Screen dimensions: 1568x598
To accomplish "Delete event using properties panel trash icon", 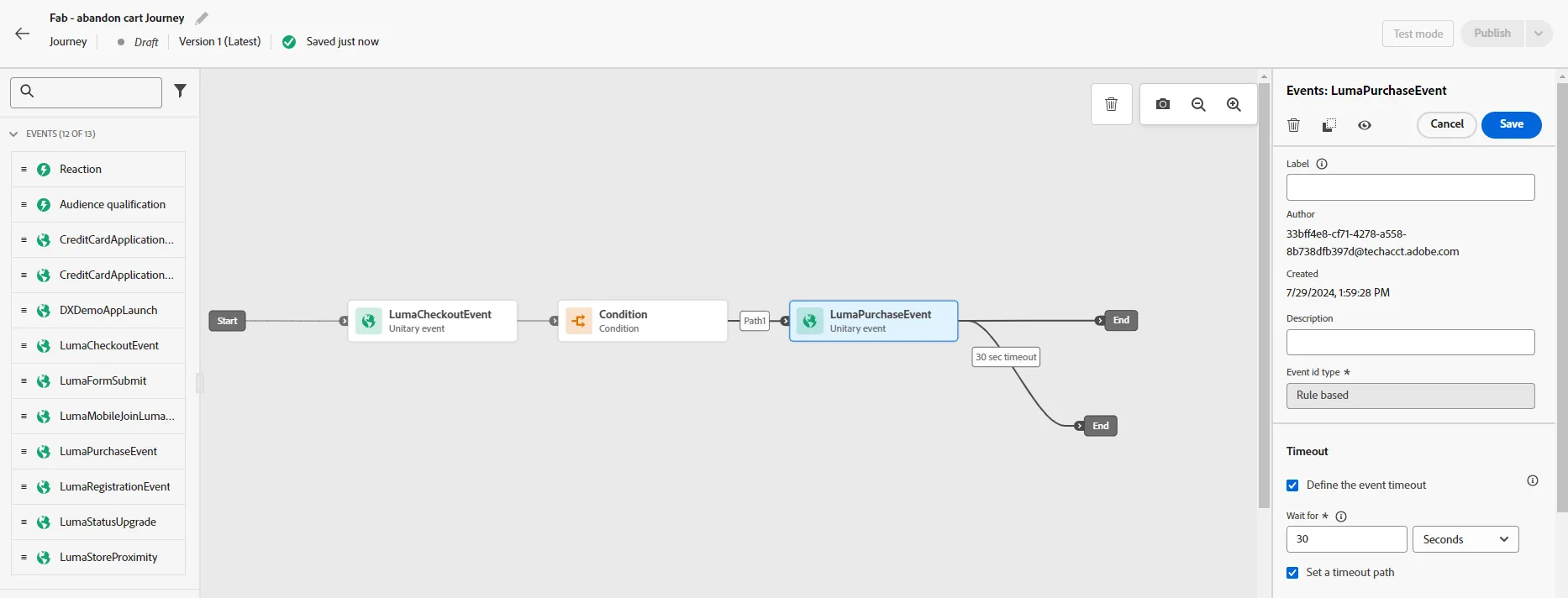I will (1294, 125).
